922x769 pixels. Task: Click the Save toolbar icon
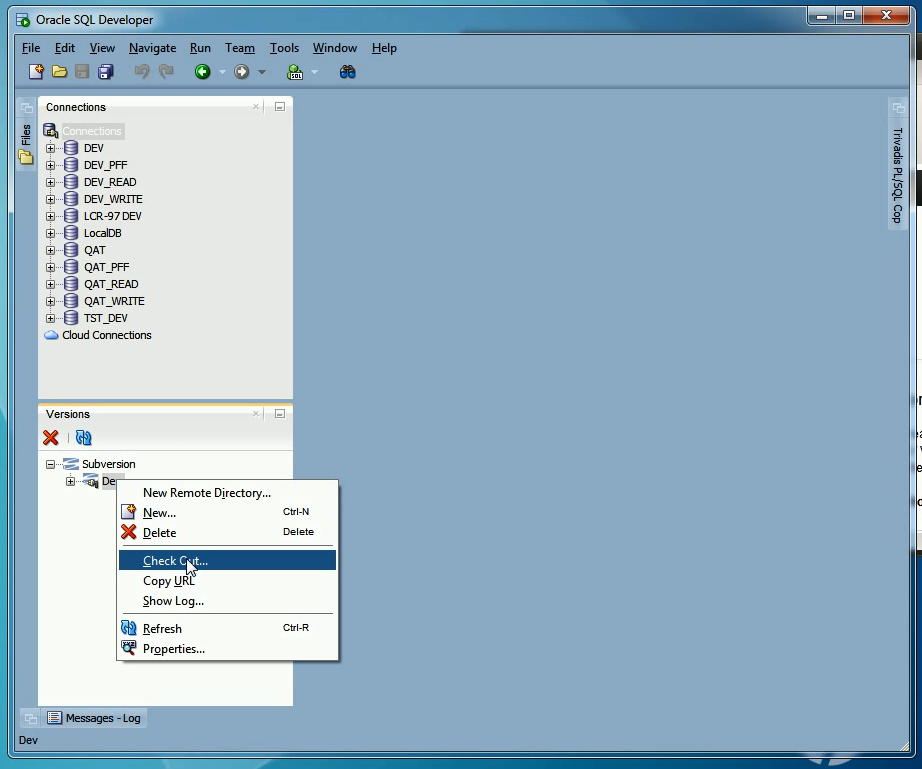82,72
